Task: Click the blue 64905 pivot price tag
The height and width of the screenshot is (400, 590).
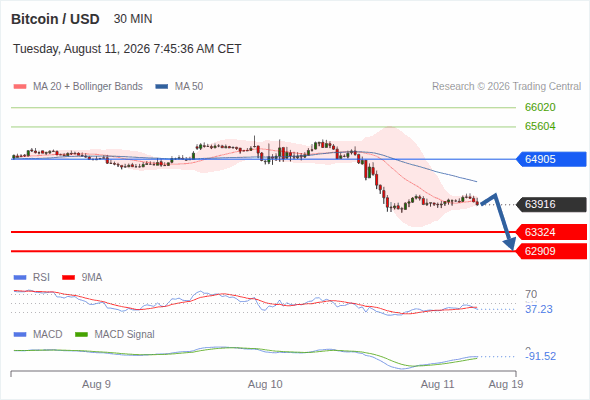Action: [x=551, y=159]
